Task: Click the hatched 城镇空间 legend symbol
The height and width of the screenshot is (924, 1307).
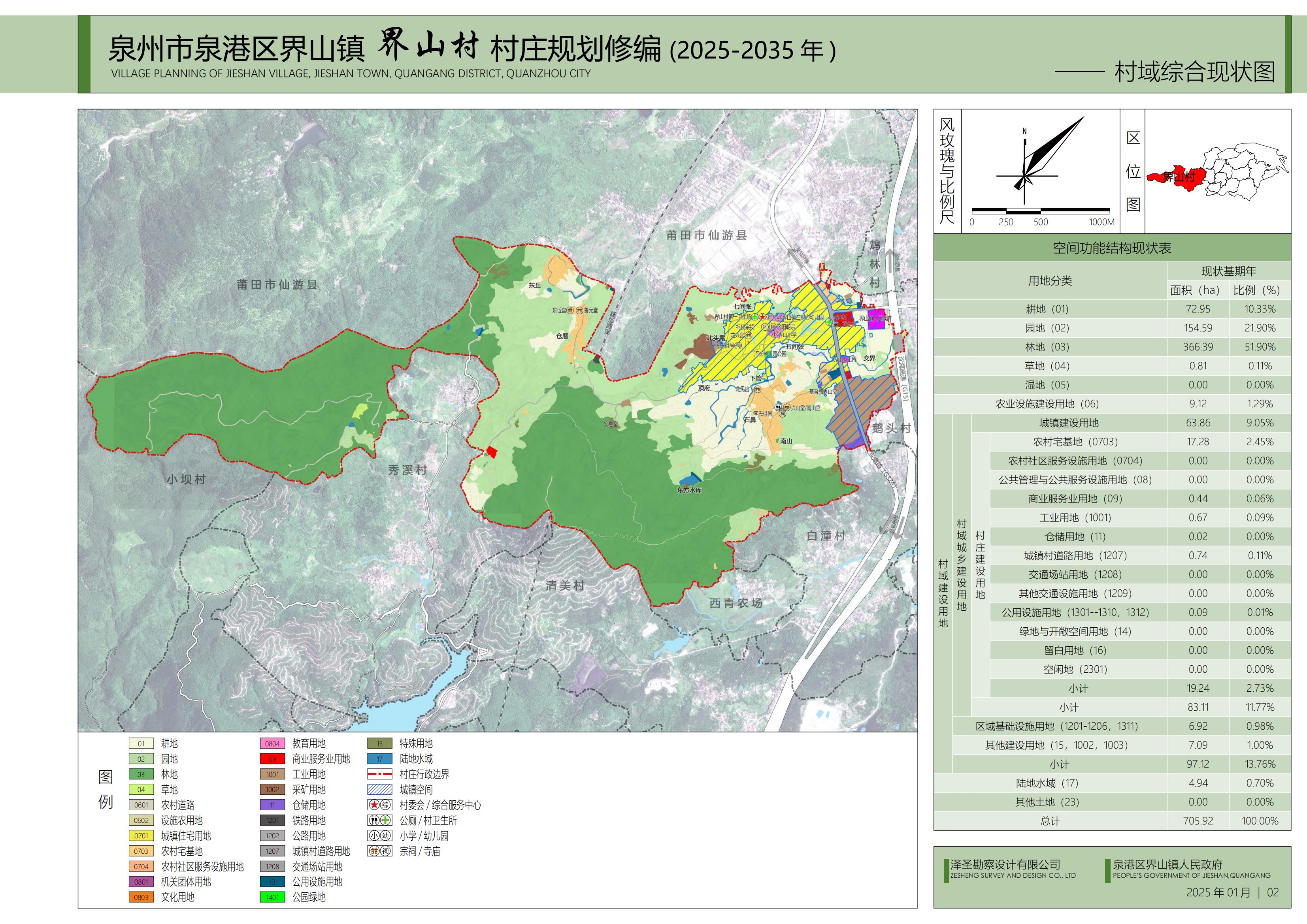Action: [380, 789]
